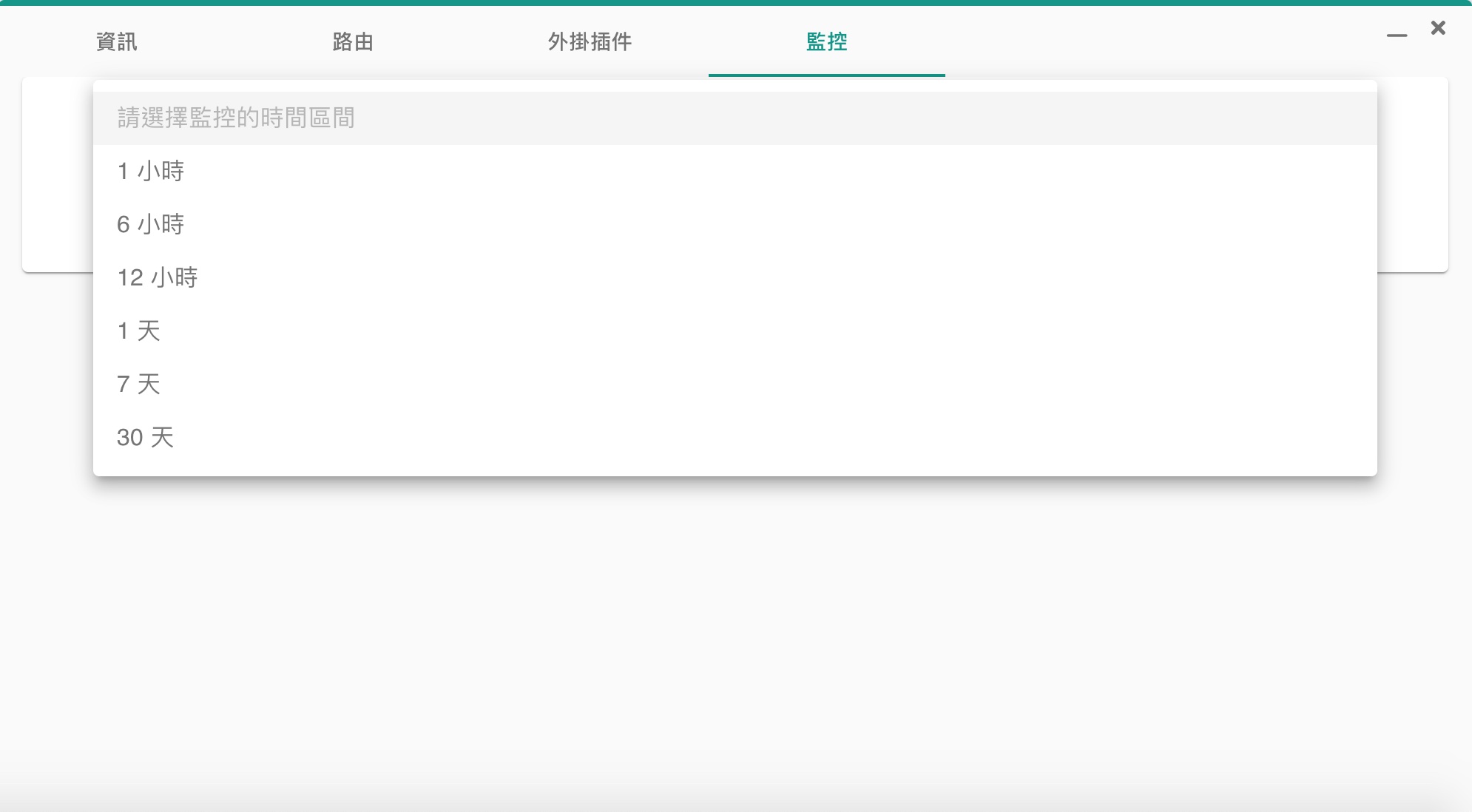Select the 監控 tab
Image resolution: width=1472 pixels, height=812 pixels.
pyautogui.click(x=826, y=41)
